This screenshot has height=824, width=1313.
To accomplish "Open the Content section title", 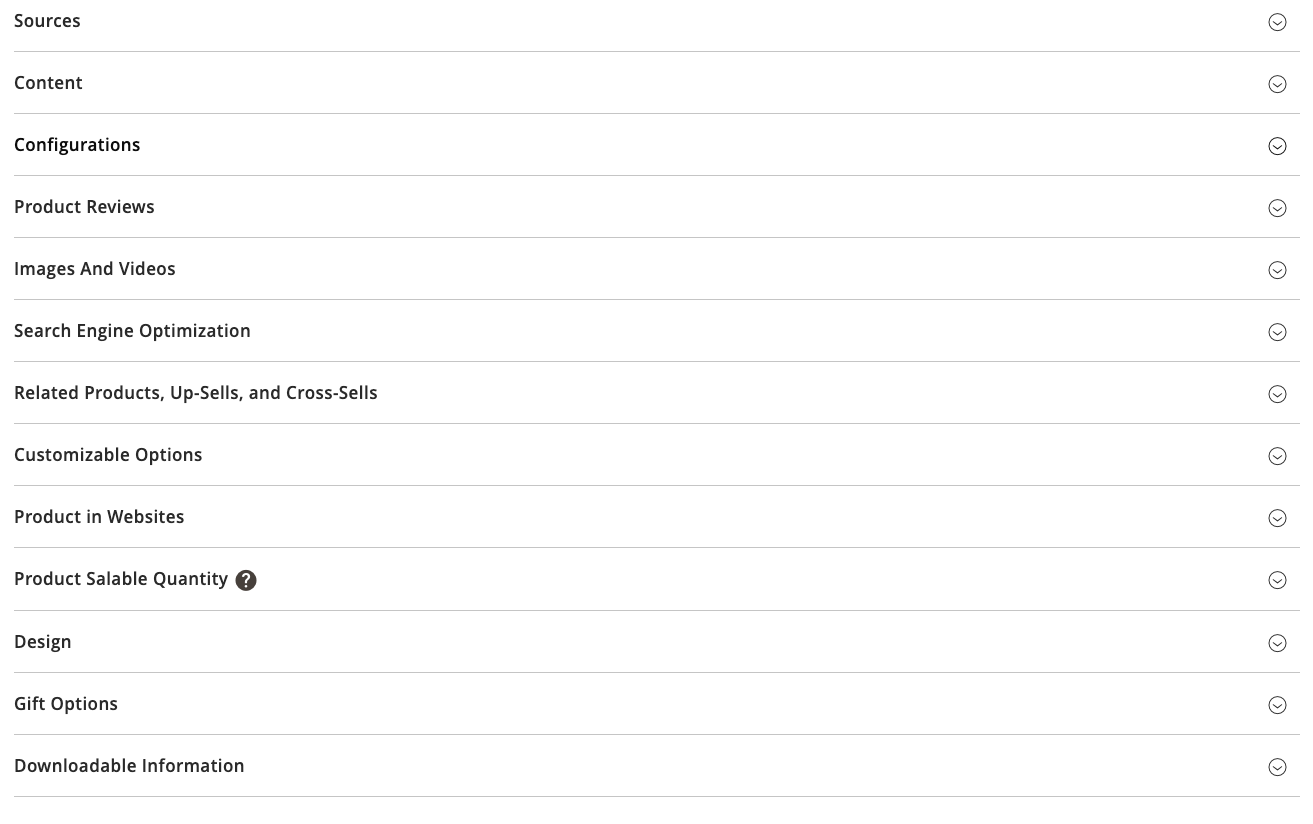I will pyautogui.click(x=48, y=83).
